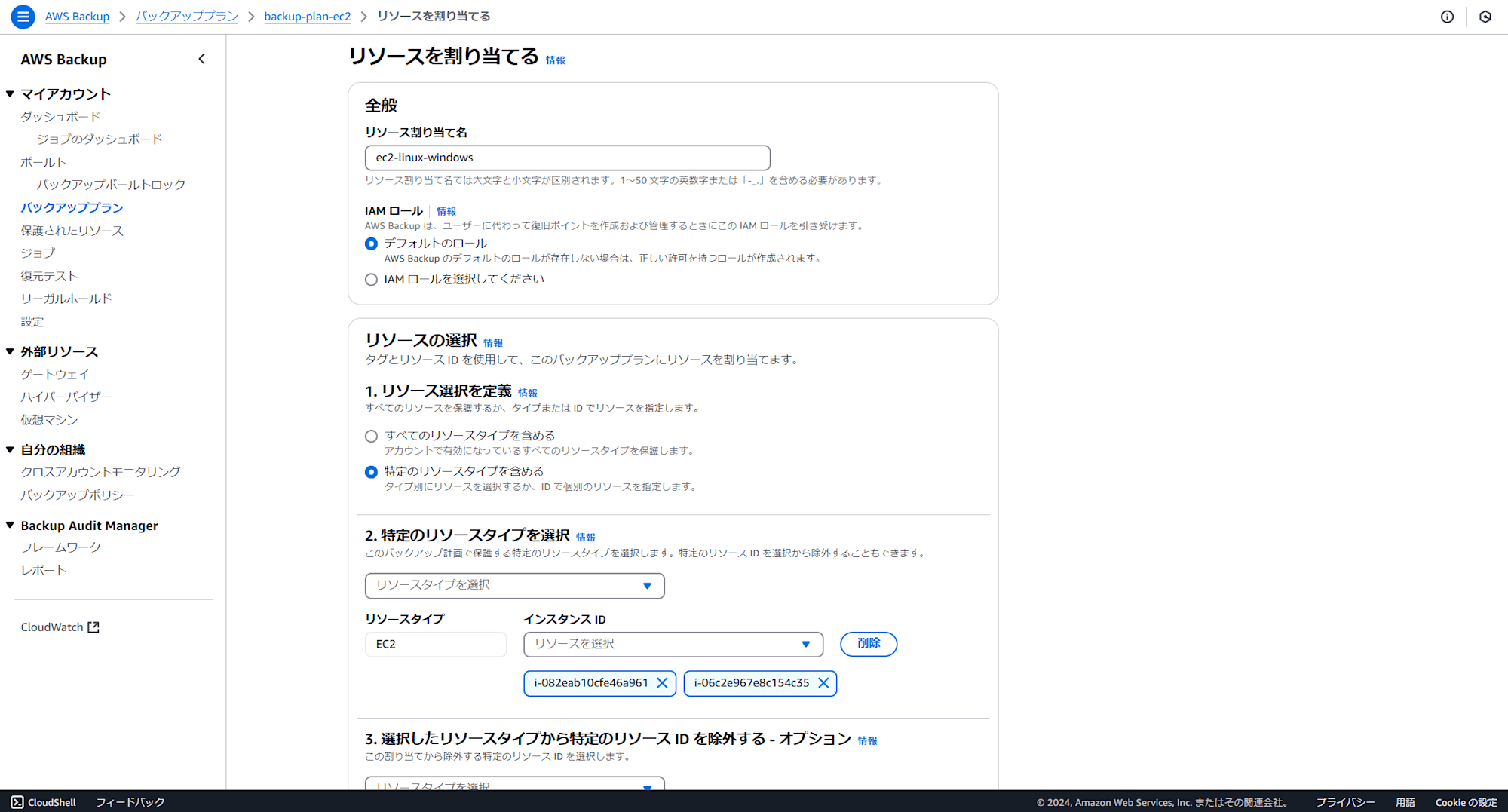Open レポート in the sidebar
This screenshot has height=812, width=1508.
(43, 571)
